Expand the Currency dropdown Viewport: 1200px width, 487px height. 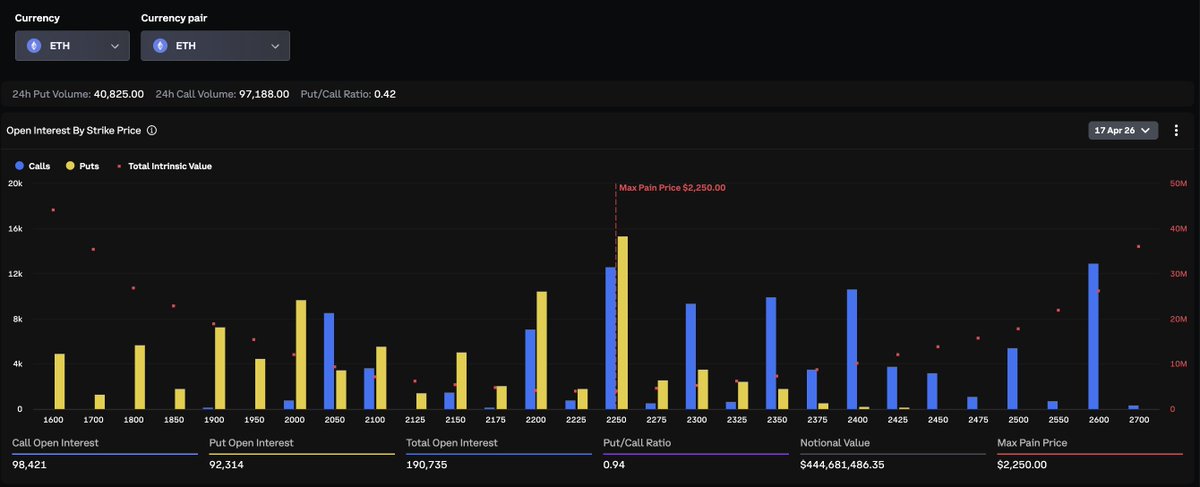tap(115, 46)
